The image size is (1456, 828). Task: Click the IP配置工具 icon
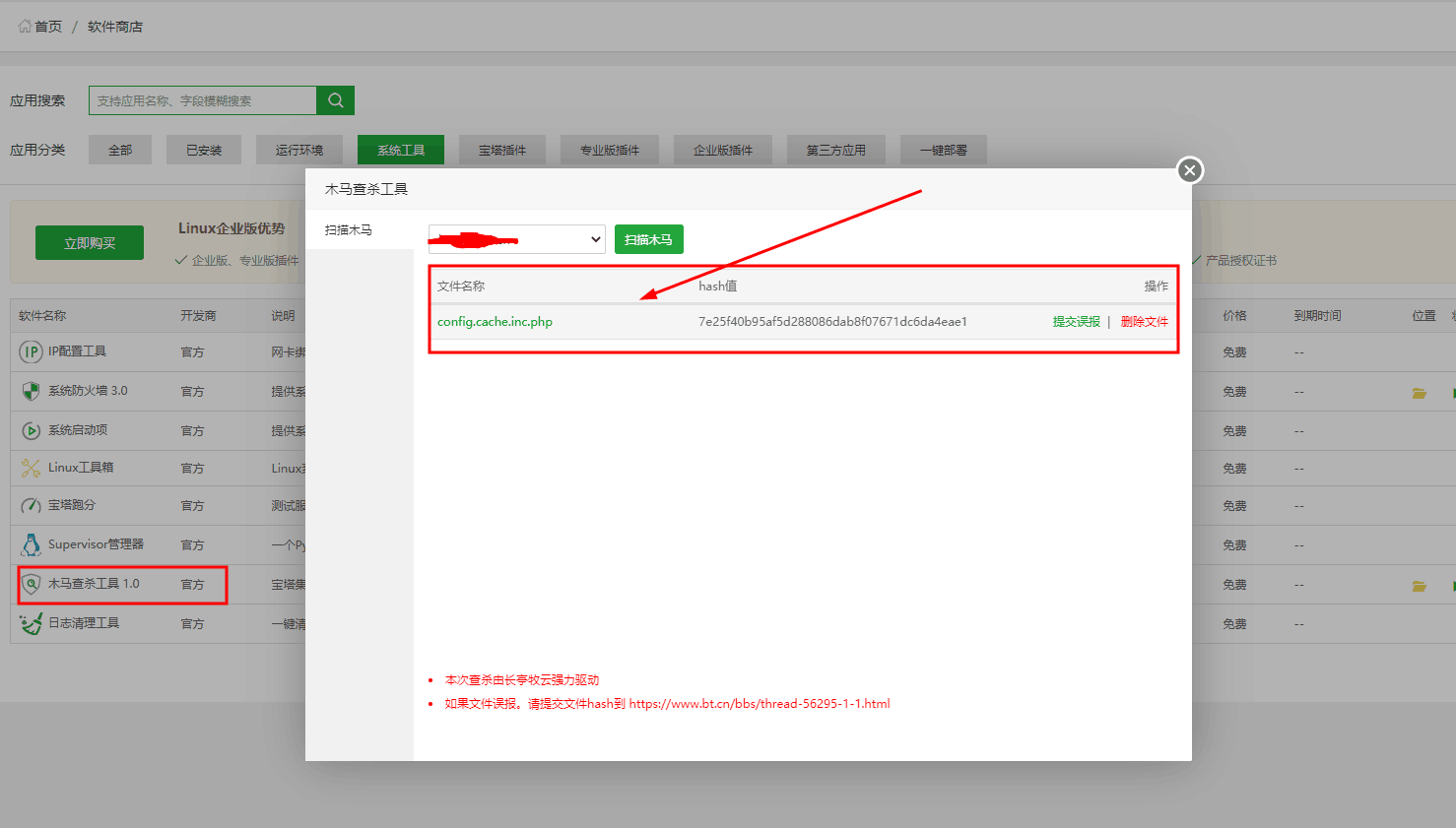click(32, 351)
